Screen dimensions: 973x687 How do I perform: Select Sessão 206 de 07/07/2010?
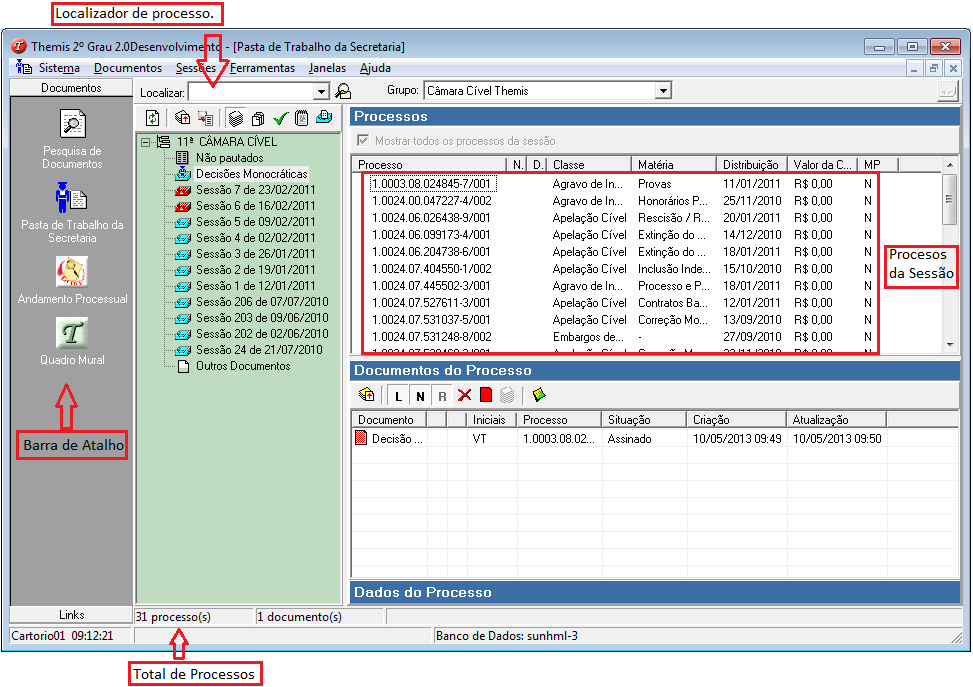click(x=262, y=302)
